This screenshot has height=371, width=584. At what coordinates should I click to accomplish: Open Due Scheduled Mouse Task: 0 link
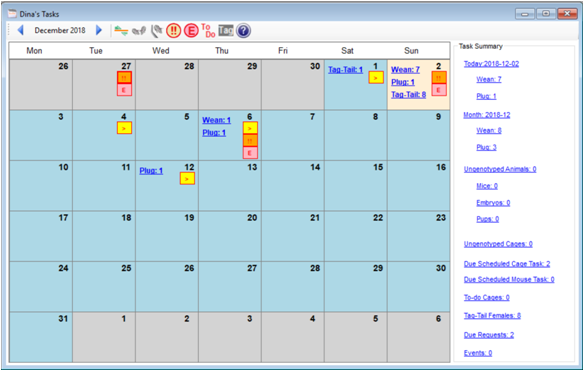509,279
